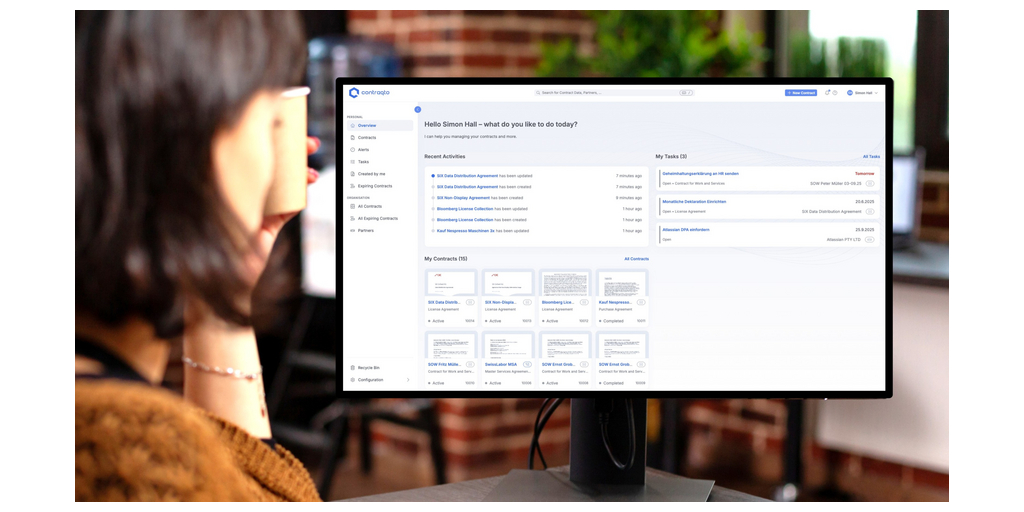Expand the Simon Hall user dropdown
Viewport: 1024px width, 512px height.
863,93
